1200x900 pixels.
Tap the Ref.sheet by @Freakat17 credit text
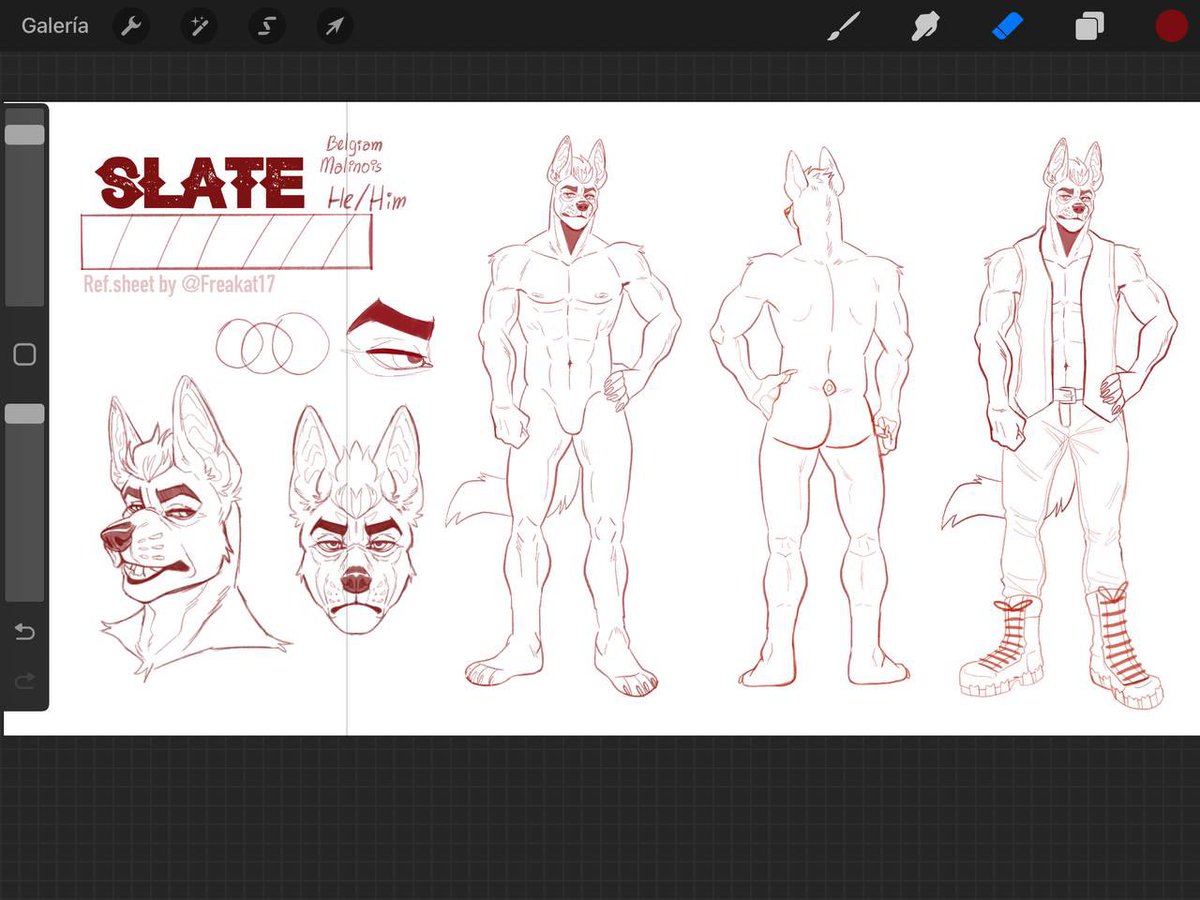coord(180,285)
